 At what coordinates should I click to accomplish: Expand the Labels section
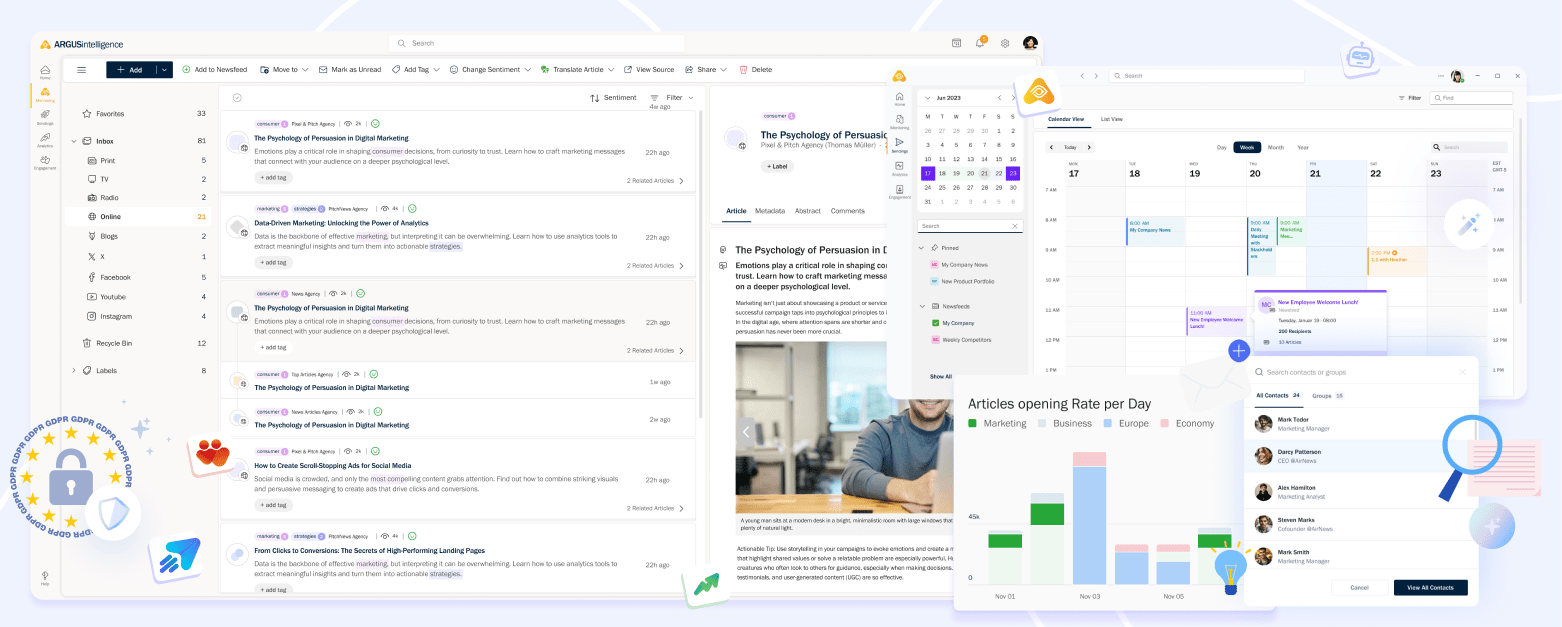74,371
